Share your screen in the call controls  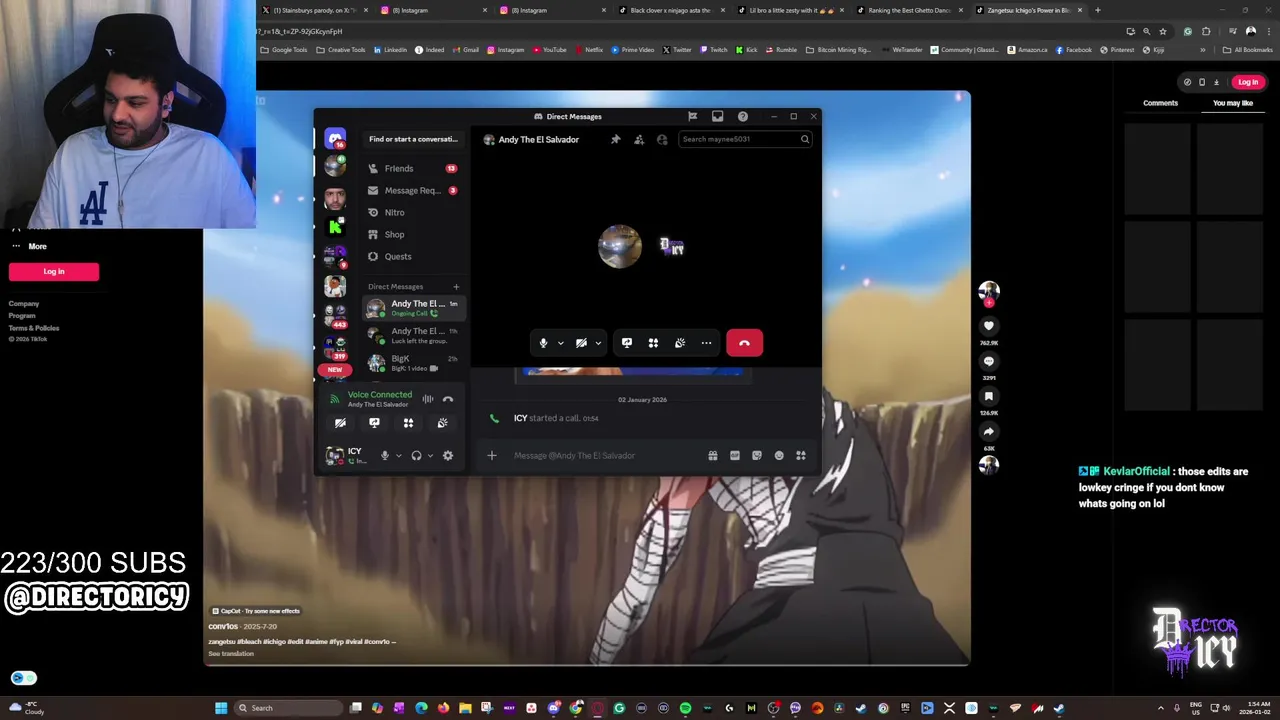point(627,343)
